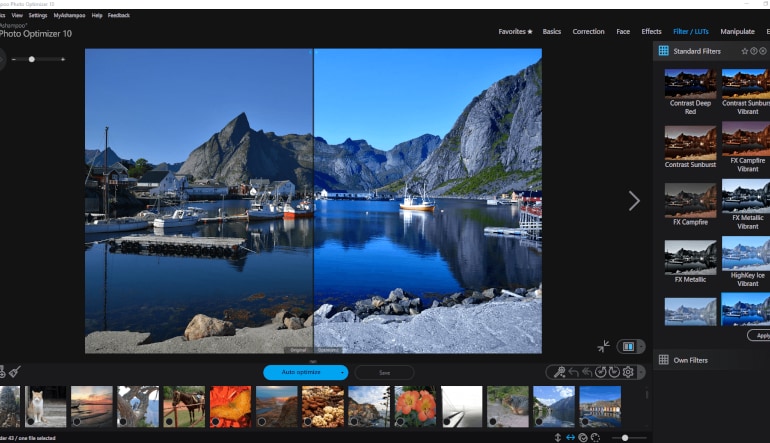The height and width of the screenshot is (443, 770).
Task: Open settings gear in bottom toolbar
Action: (628, 372)
